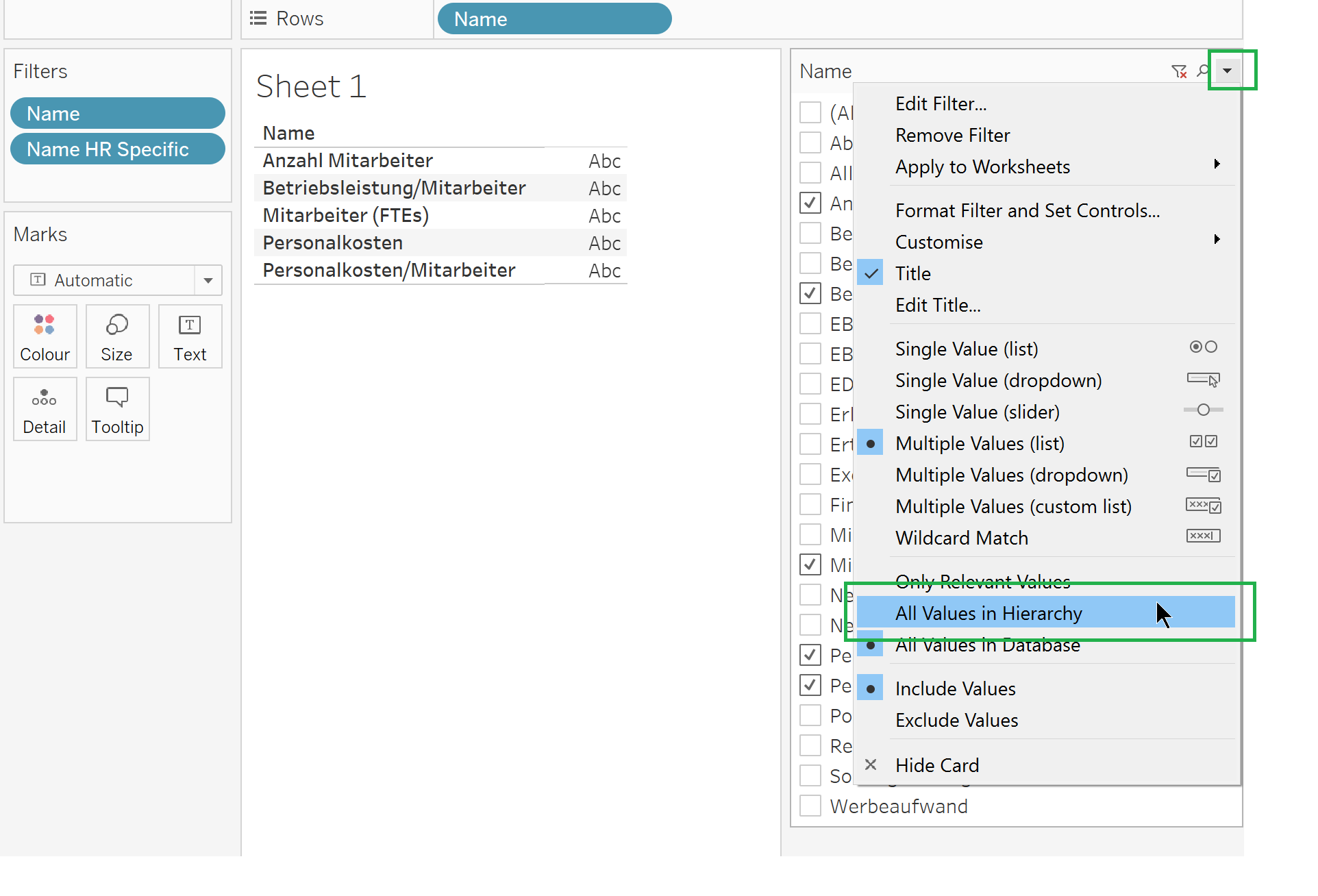The height and width of the screenshot is (896, 1318).
Task: Click the Name pill on Rows shelf
Action: tap(554, 19)
